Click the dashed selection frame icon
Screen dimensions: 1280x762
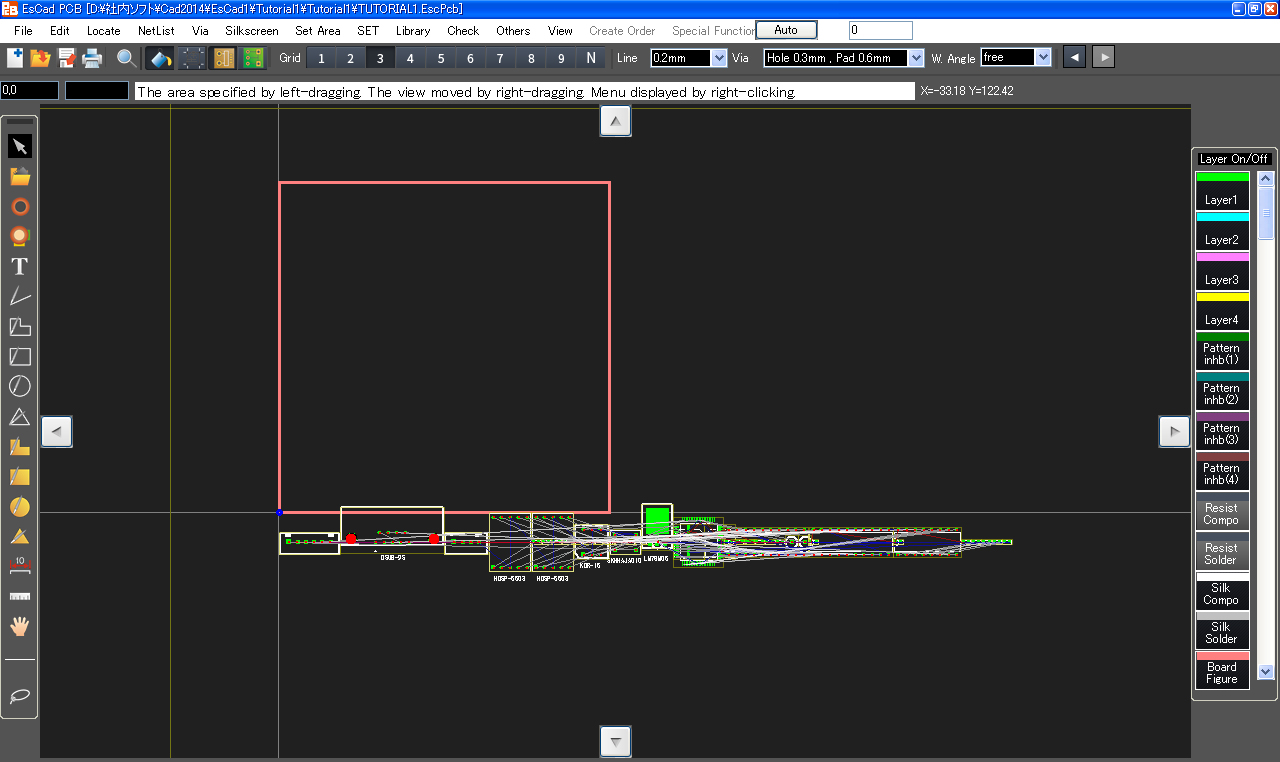point(193,58)
